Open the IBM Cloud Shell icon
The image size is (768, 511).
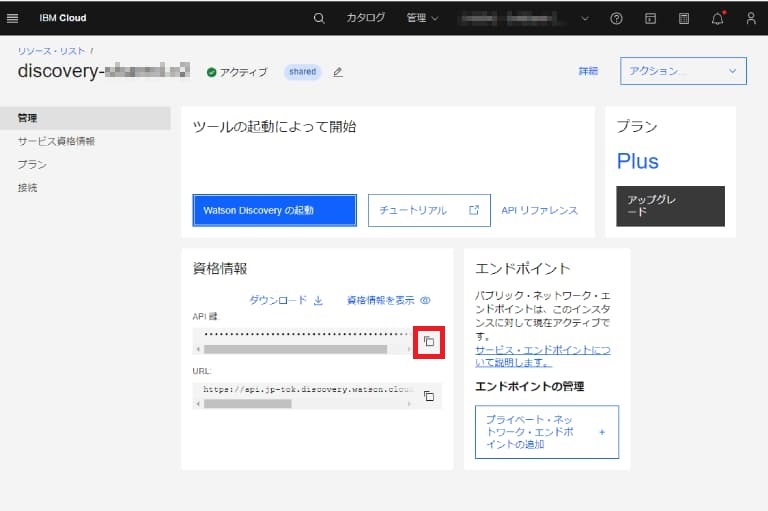click(x=650, y=19)
